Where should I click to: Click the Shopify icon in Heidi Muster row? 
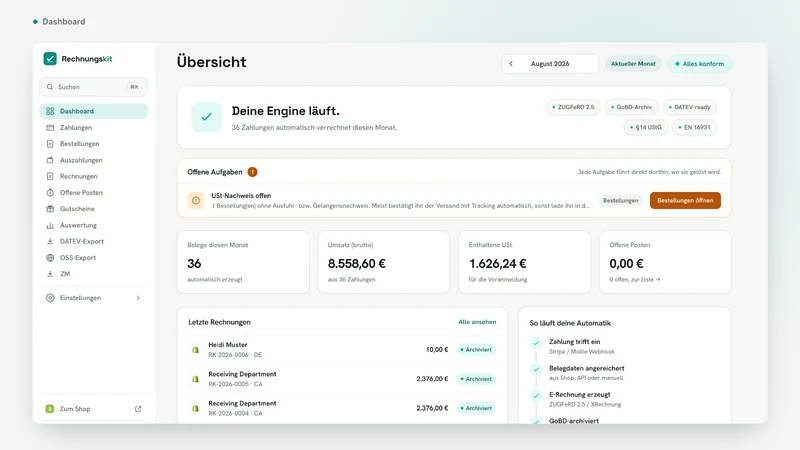tap(195, 350)
